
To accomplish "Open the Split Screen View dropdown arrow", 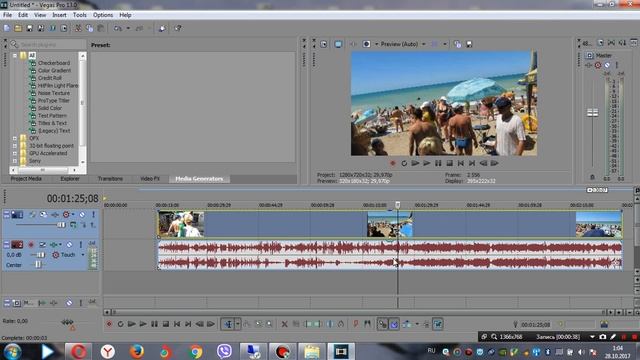I will point(445,44).
